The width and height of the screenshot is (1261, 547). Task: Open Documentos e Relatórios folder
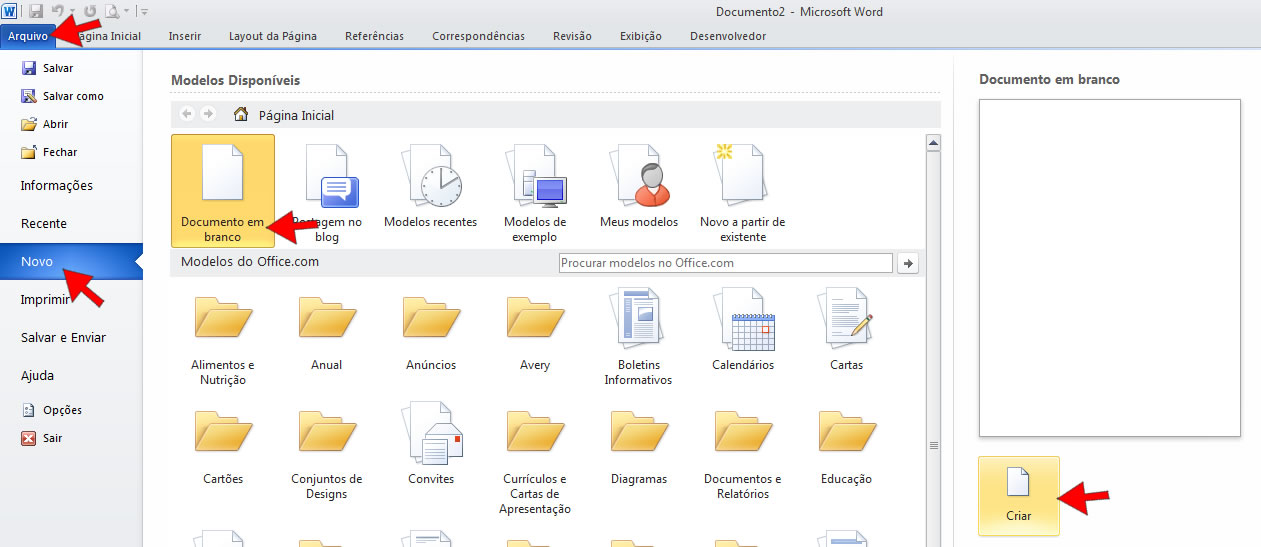click(x=743, y=452)
